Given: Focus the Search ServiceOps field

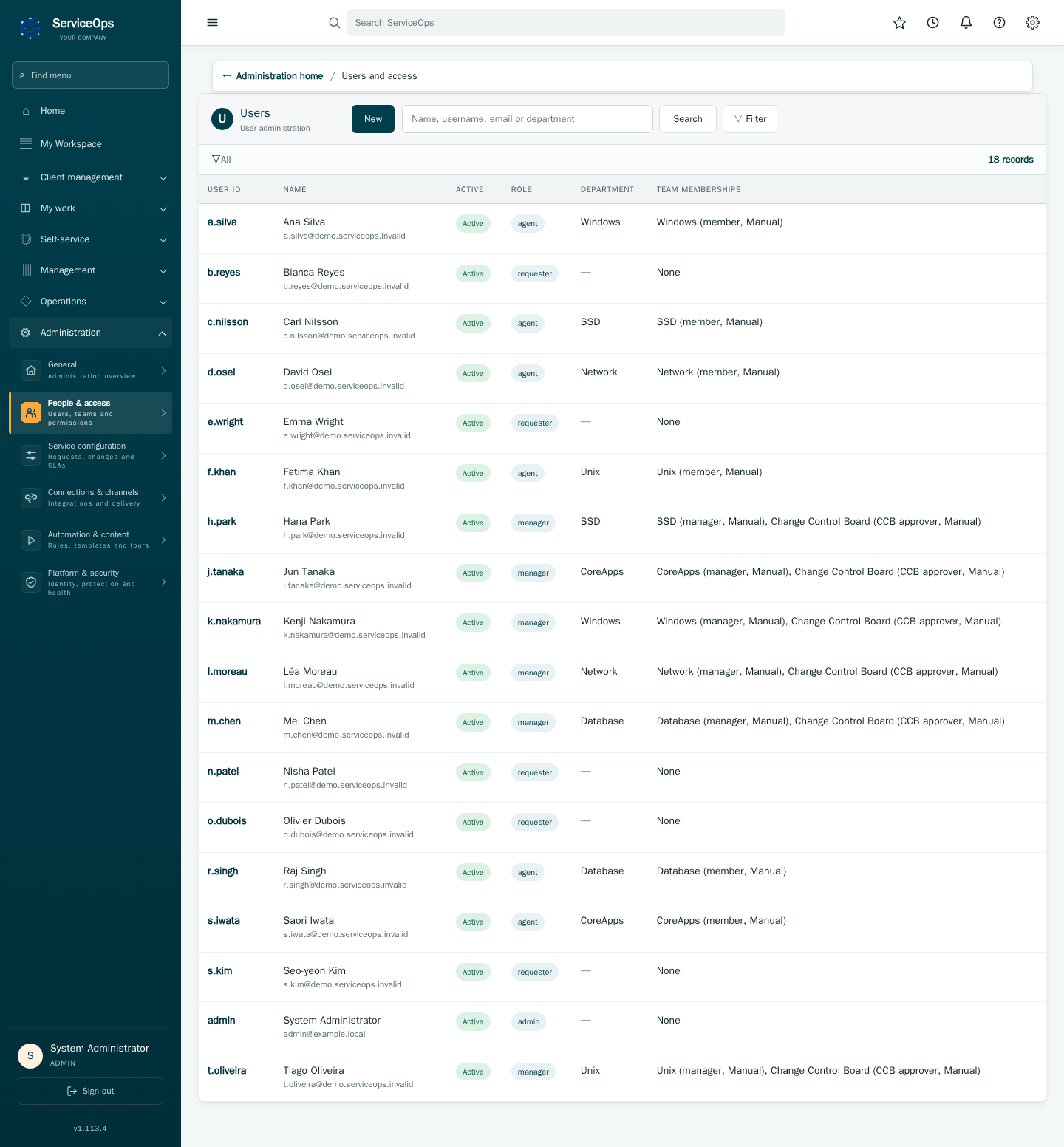Looking at the screenshot, I should pos(566,23).
